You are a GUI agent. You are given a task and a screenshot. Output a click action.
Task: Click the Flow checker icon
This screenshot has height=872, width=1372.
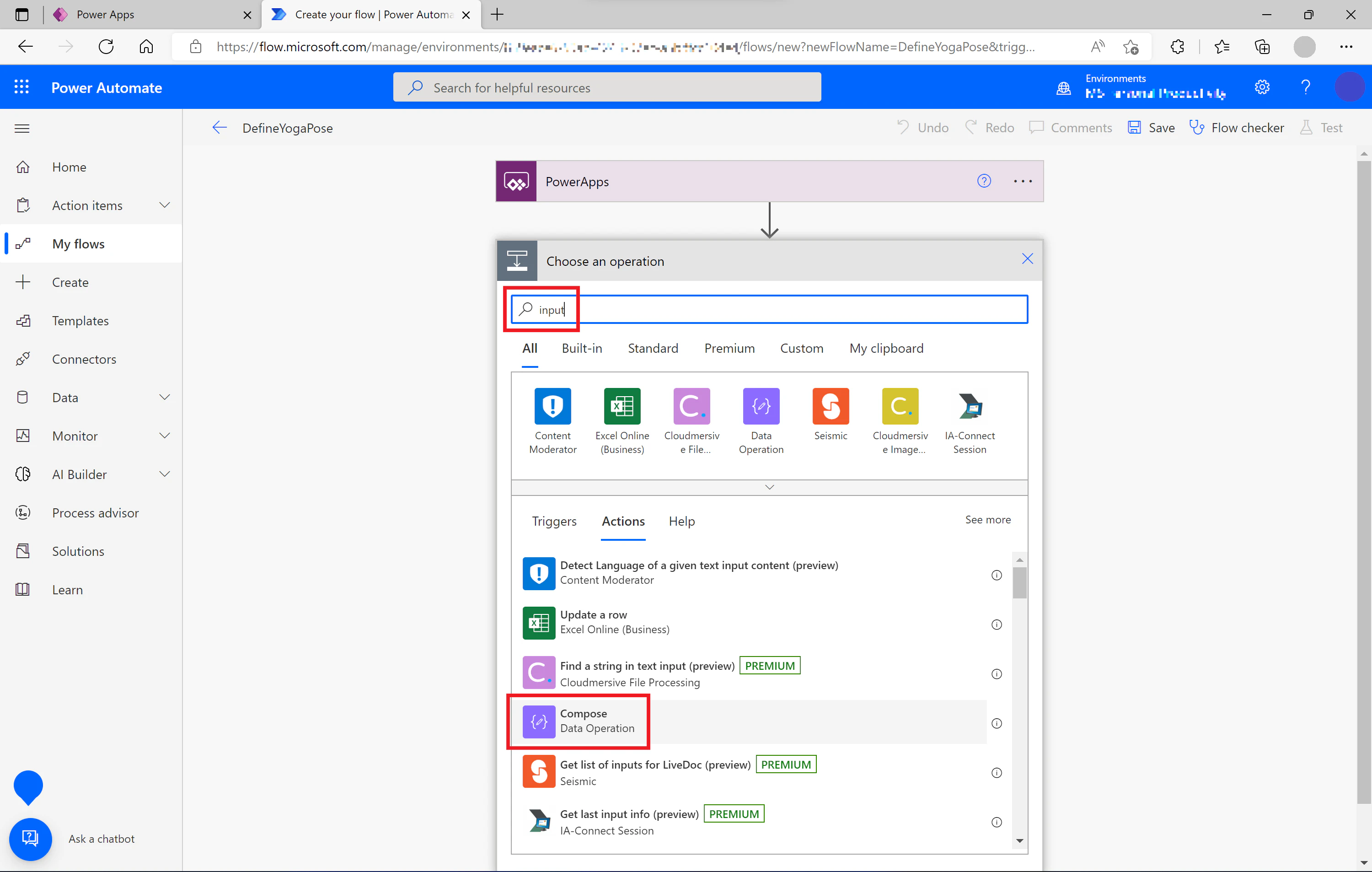tap(1196, 128)
